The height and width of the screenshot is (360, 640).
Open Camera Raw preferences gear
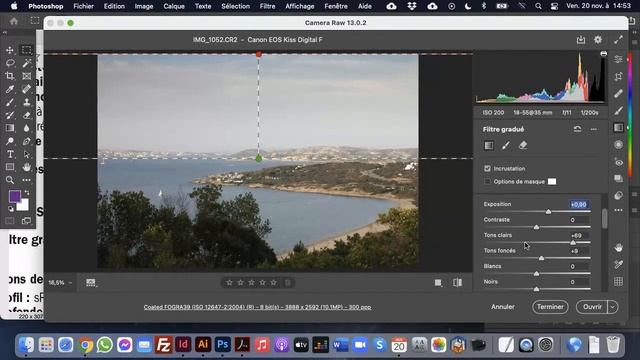point(598,40)
